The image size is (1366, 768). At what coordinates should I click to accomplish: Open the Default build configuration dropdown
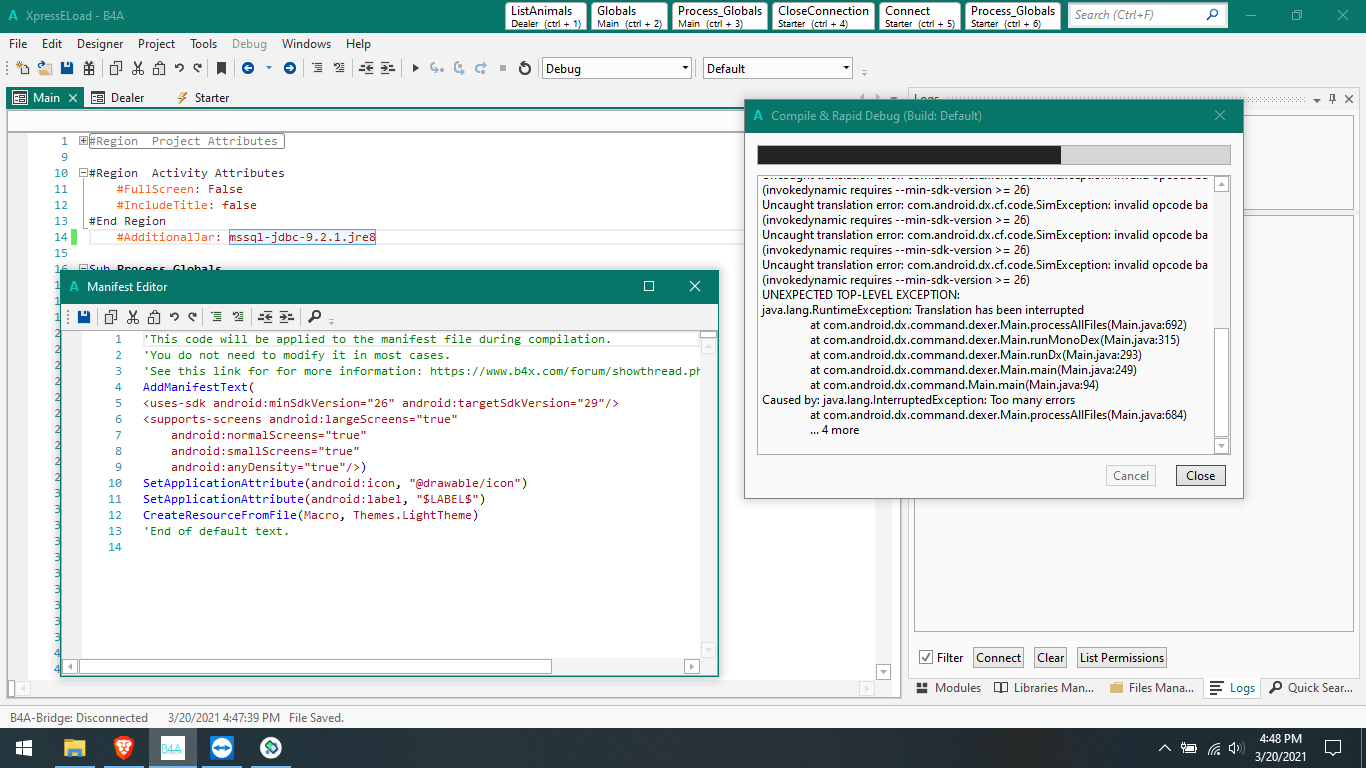pyautogui.click(x=777, y=69)
